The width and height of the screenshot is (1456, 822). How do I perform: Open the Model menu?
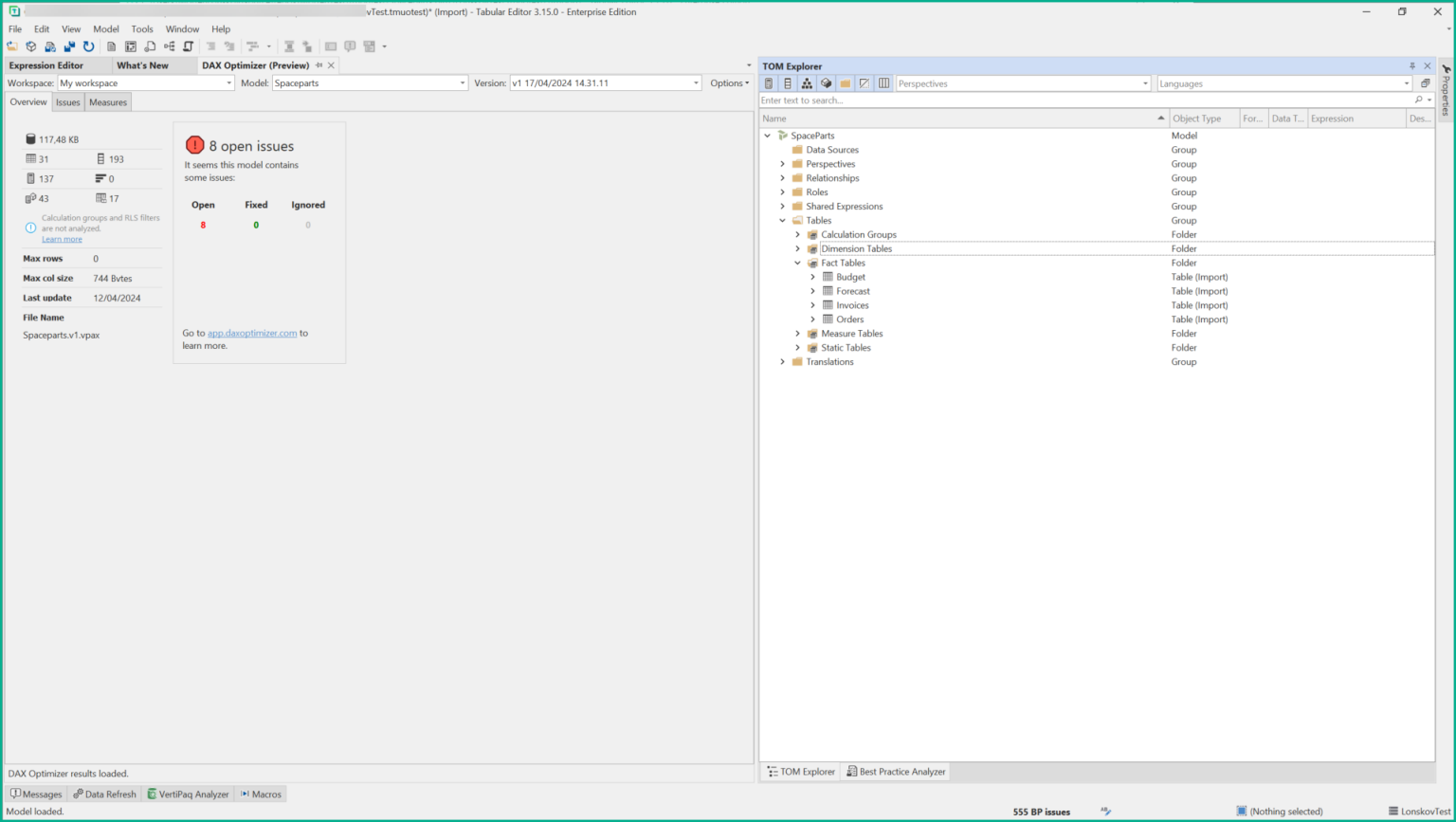pos(105,28)
